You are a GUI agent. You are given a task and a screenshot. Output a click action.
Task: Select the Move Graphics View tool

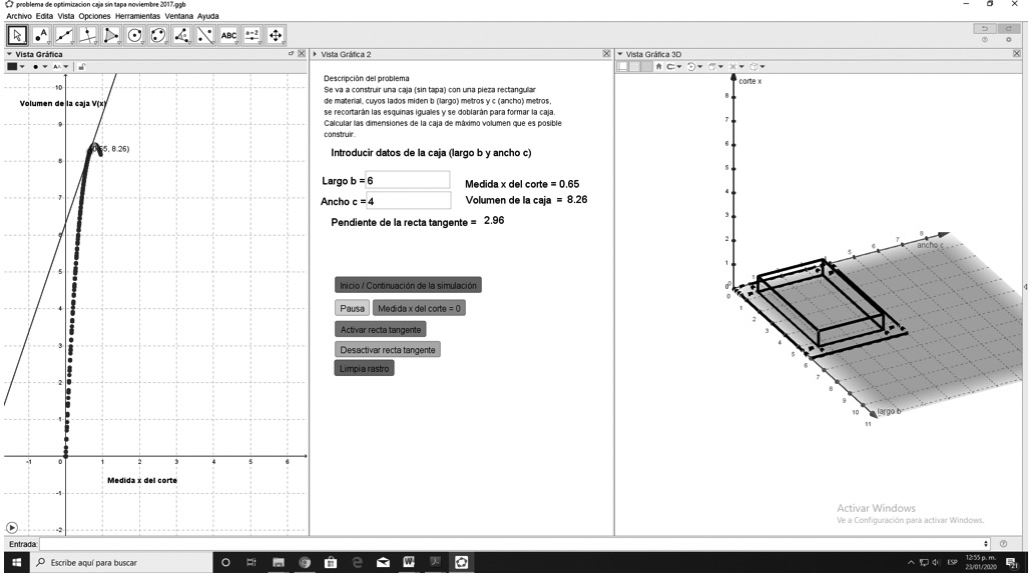pyautogui.click(x=274, y=36)
